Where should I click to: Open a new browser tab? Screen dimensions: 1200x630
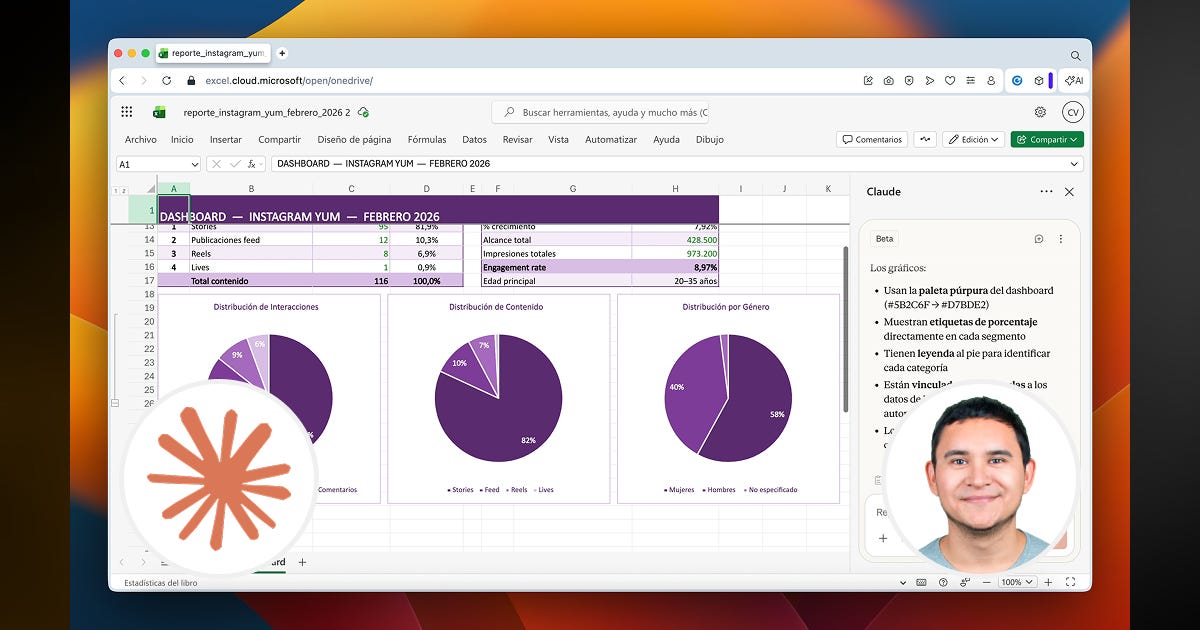[282, 53]
